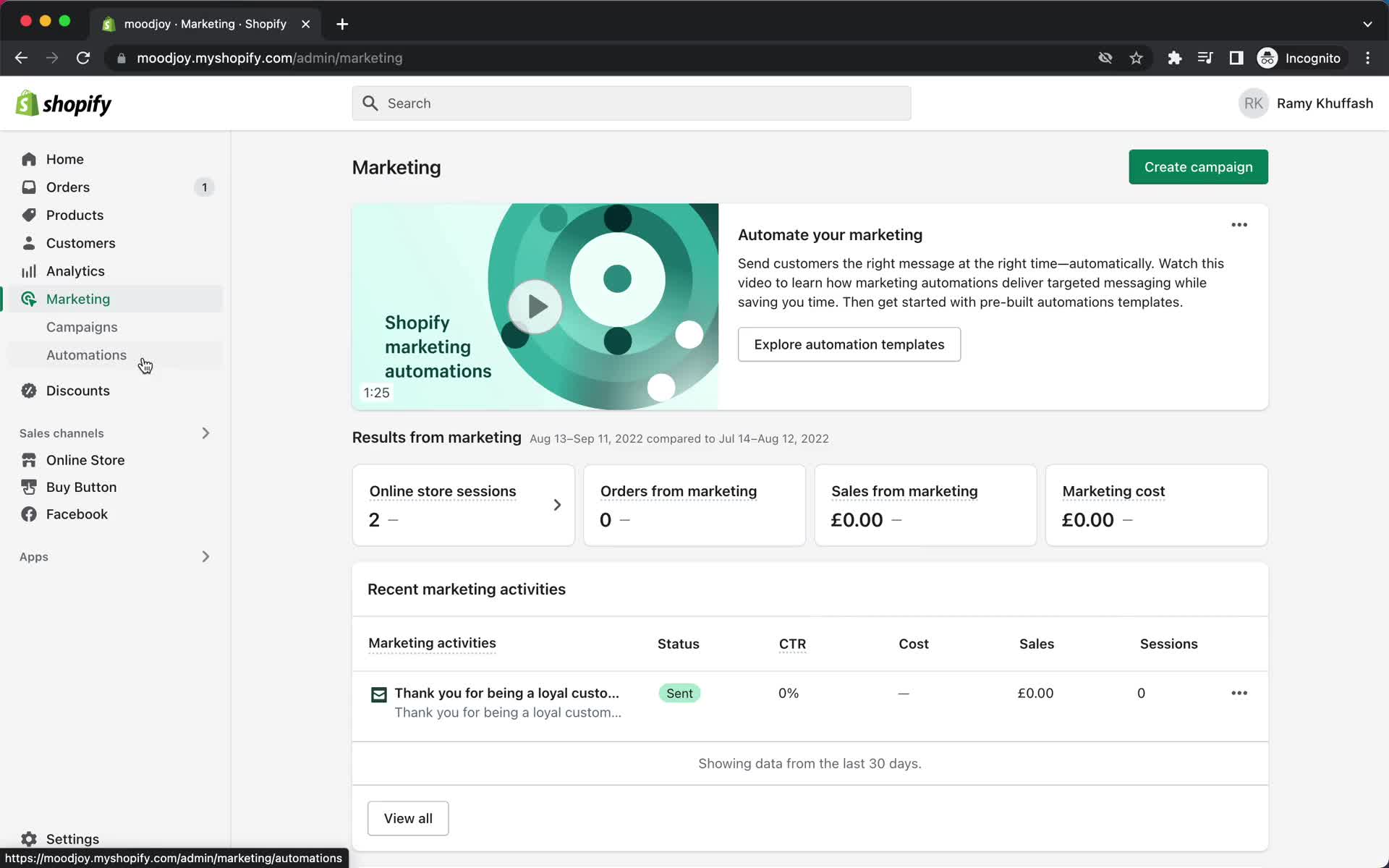Open tab search dropdown arrow
Viewport: 1389px width, 868px height.
(x=1367, y=24)
